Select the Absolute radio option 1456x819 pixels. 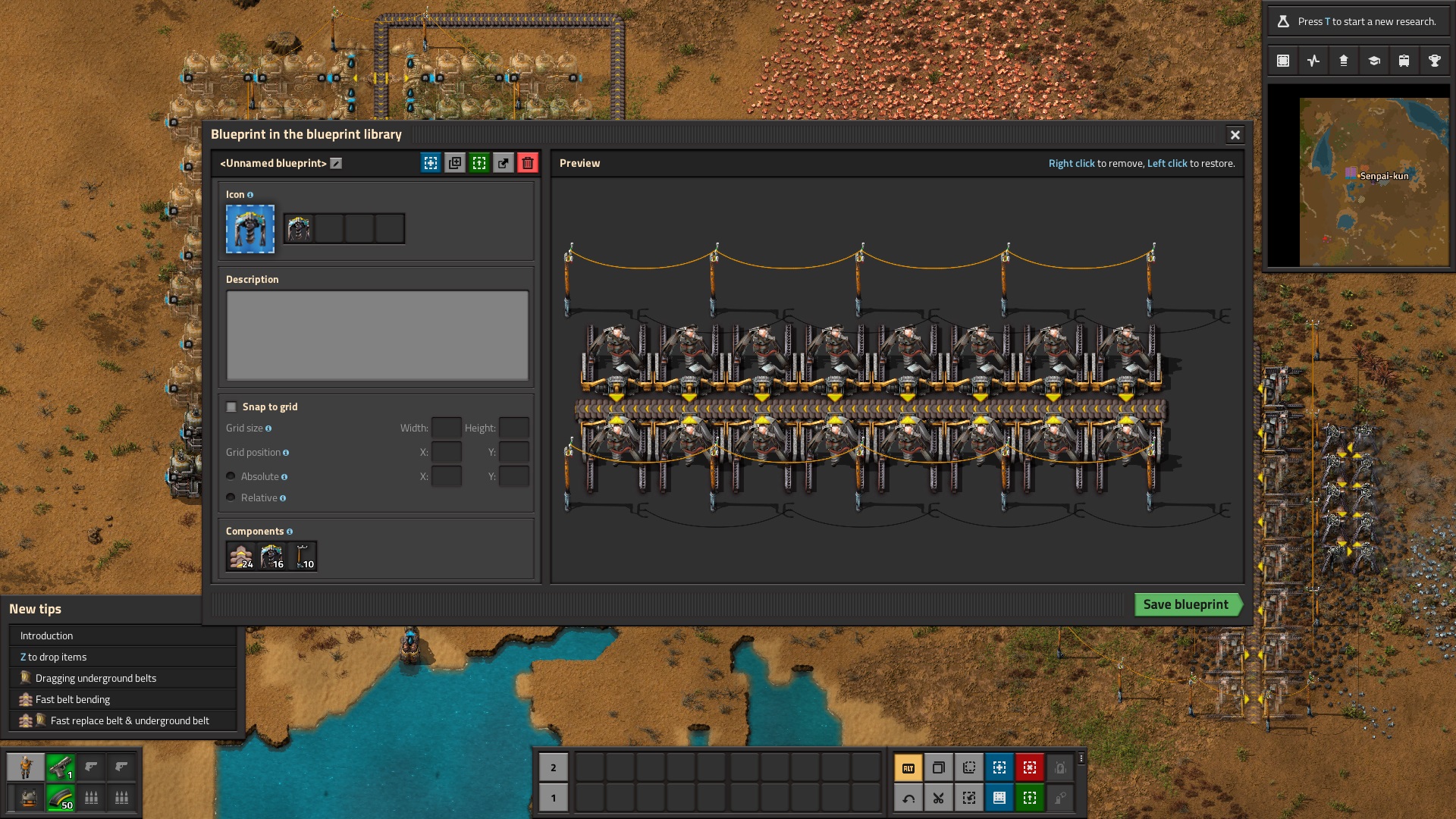coord(231,476)
